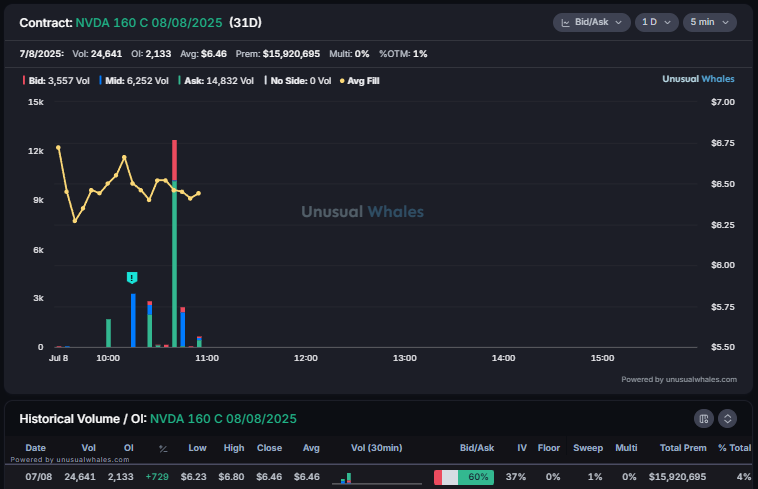This screenshot has height=489, width=758.
Task: Toggle Mid 6,252 Vol legend series
Action: [134, 81]
